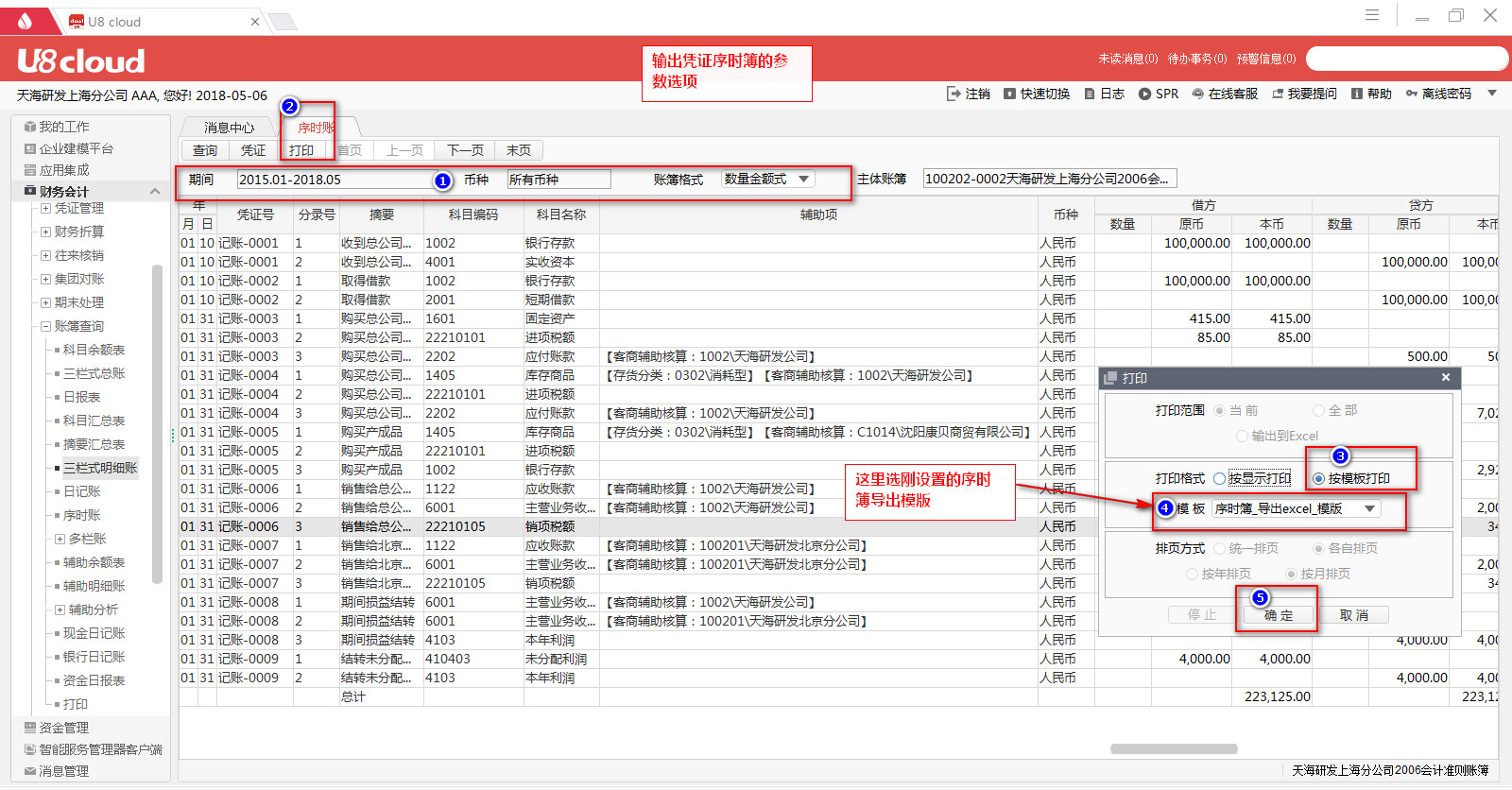Switch to the 消息中心 tab
1512x790 pixels.
click(x=229, y=128)
